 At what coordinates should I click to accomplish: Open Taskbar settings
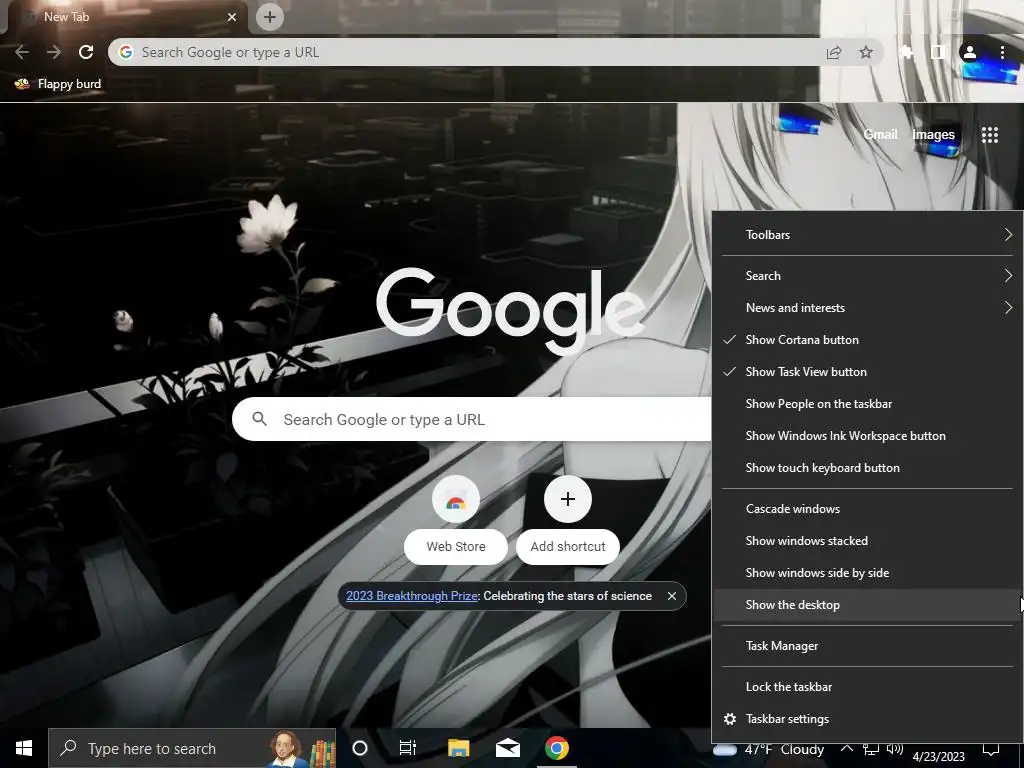[867, 719]
